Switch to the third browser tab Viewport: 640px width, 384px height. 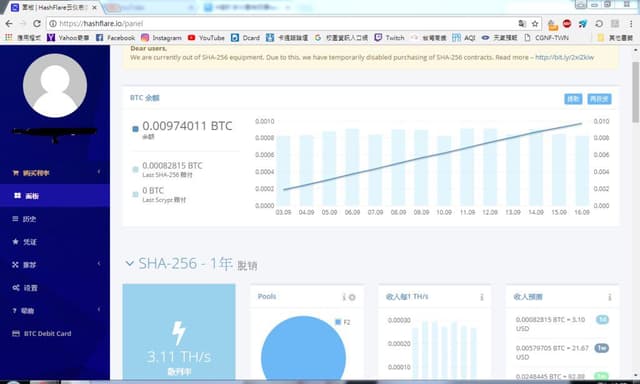point(247,7)
